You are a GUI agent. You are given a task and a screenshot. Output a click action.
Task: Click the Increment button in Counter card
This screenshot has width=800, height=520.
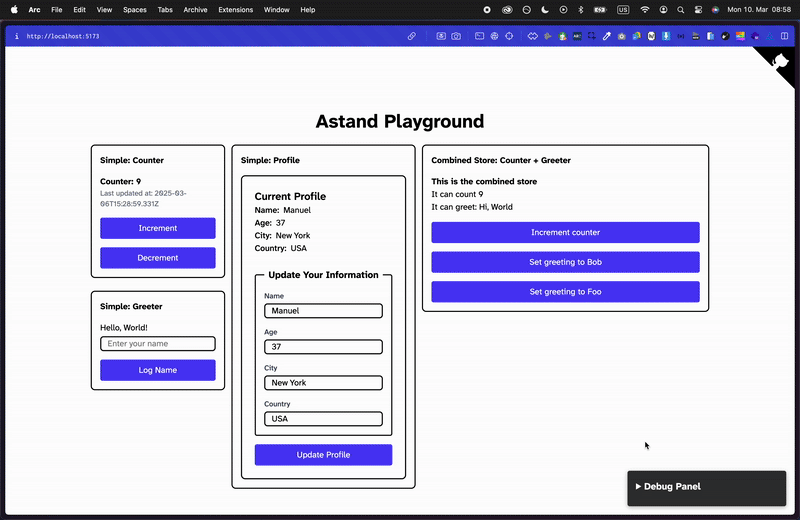click(158, 228)
